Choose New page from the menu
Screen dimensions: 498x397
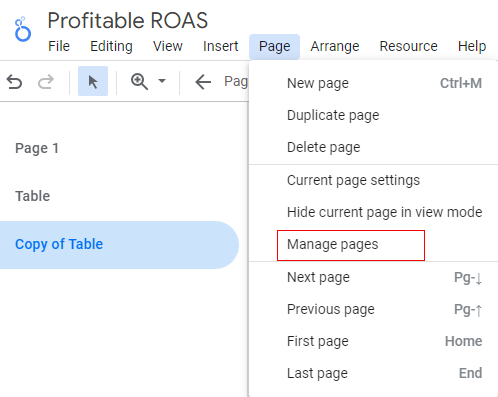[373, 83]
